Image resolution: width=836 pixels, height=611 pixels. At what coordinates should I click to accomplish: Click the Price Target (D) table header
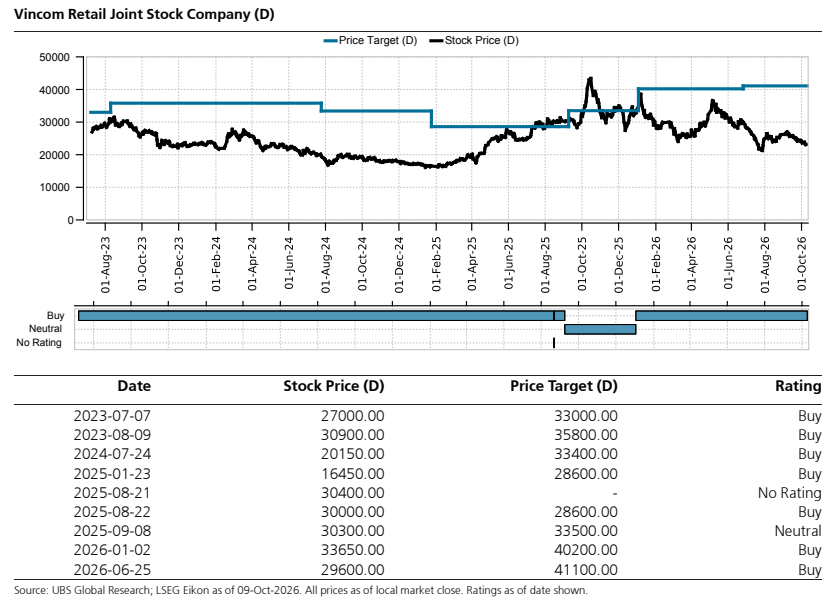pos(564,386)
